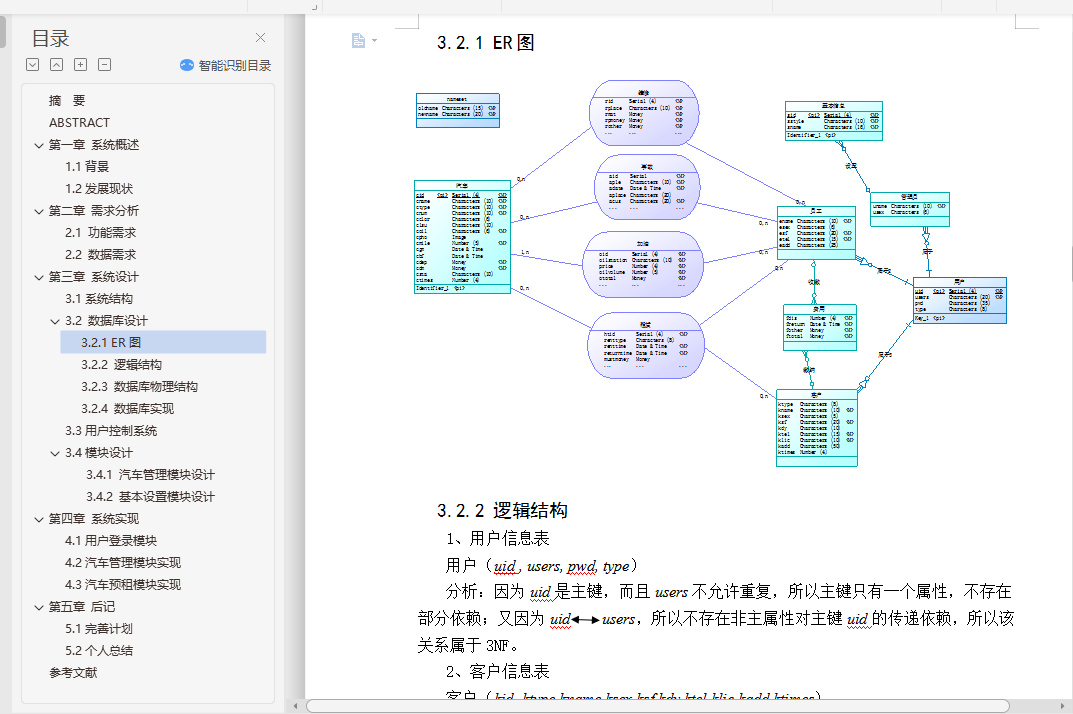Click the plus (promote level) icon in 目录 panel
Viewport: 1073px width, 714px height.
click(81, 65)
